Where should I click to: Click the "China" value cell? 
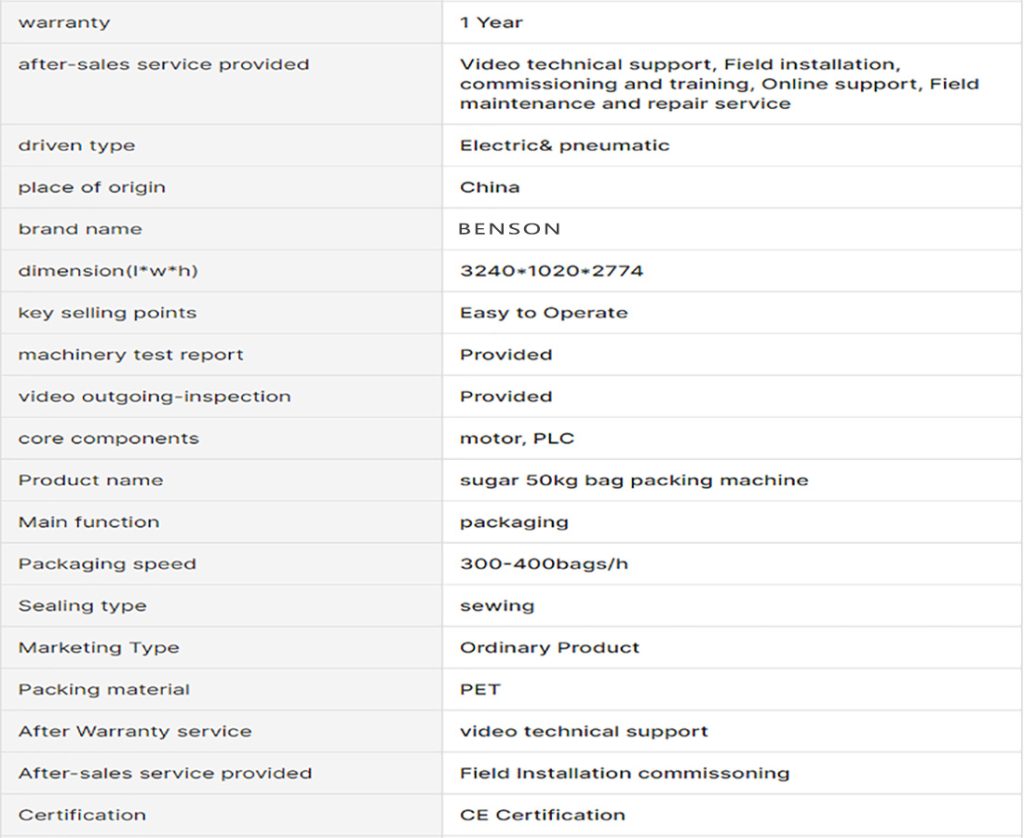[490, 188]
